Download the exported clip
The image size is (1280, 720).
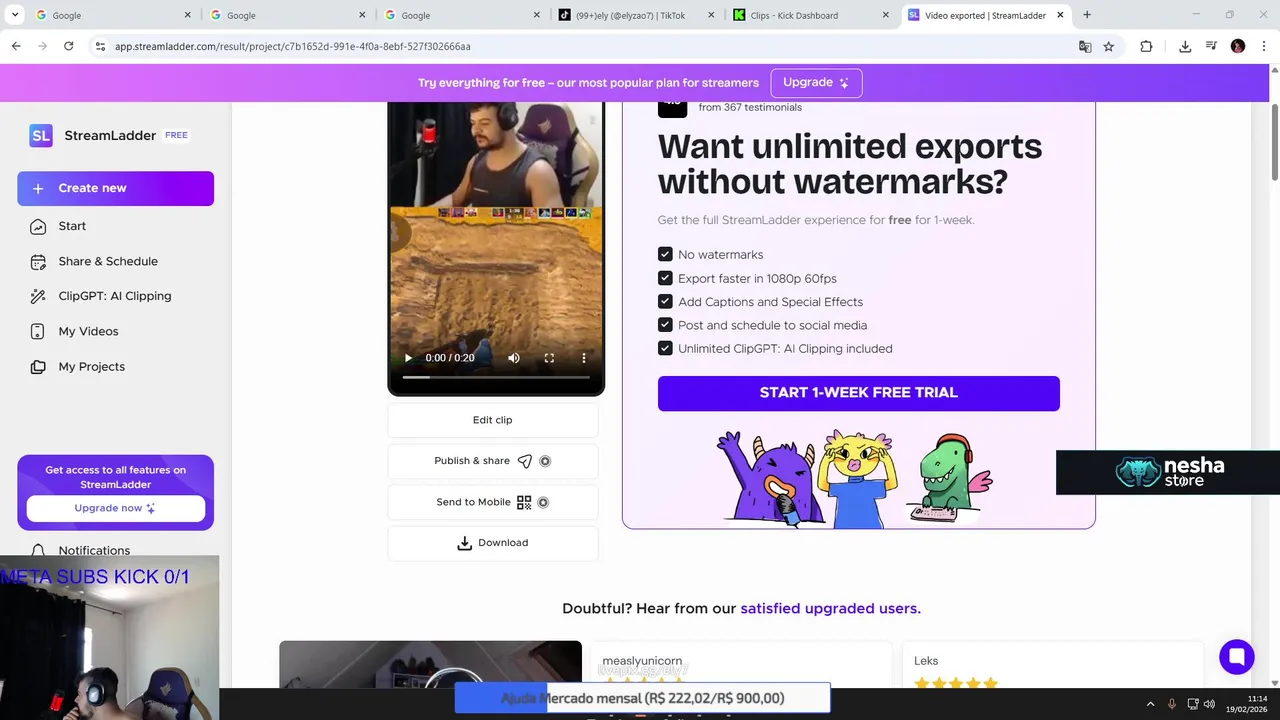pyautogui.click(x=492, y=543)
